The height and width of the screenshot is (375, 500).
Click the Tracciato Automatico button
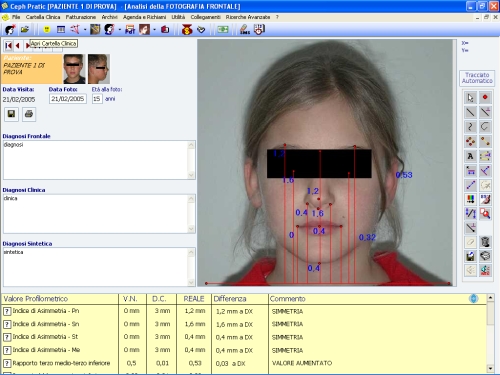pyautogui.click(x=477, y=78)
